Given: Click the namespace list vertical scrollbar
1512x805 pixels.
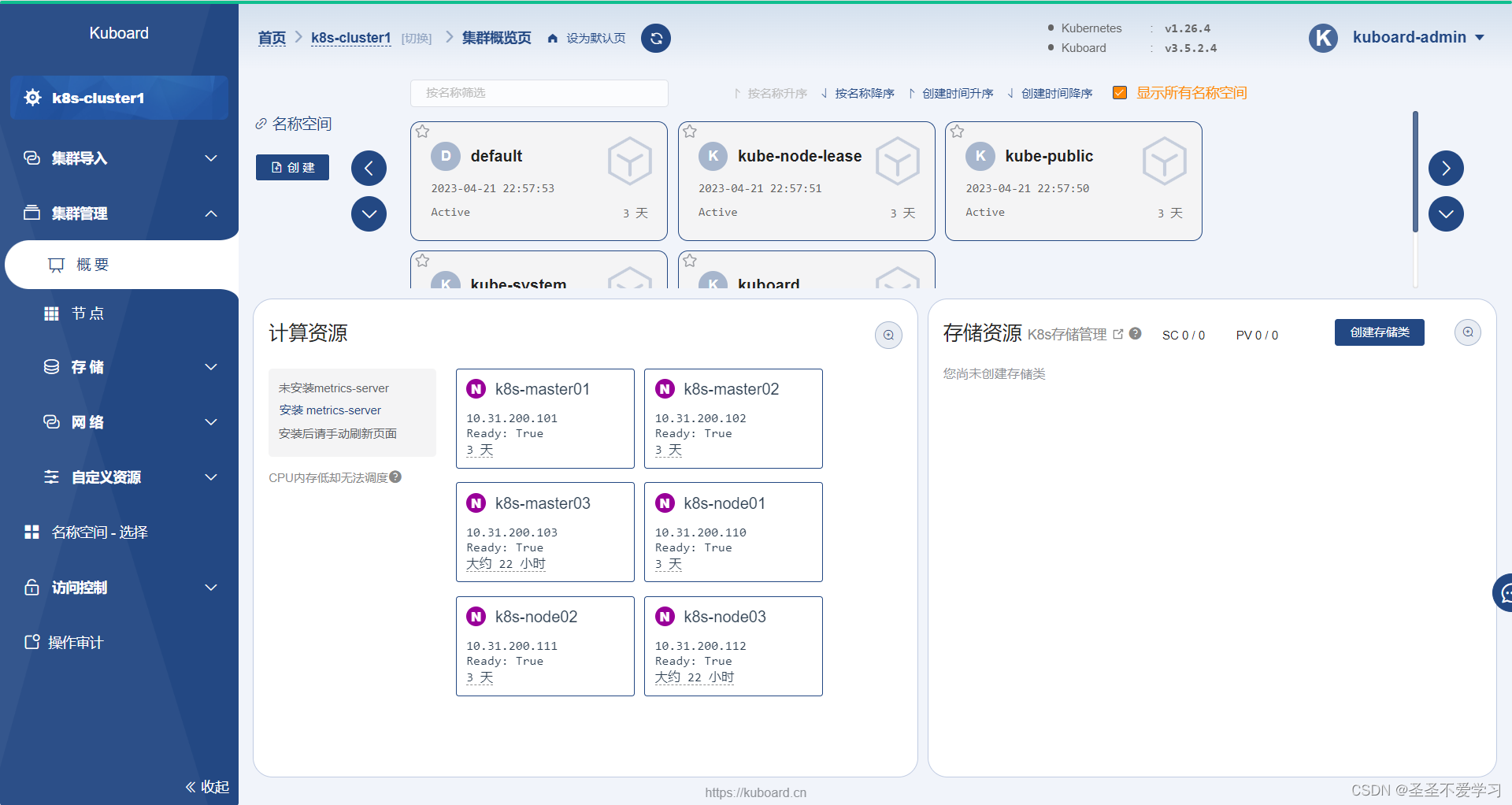Looking at the screenshot, I should tap(1415, 172).
